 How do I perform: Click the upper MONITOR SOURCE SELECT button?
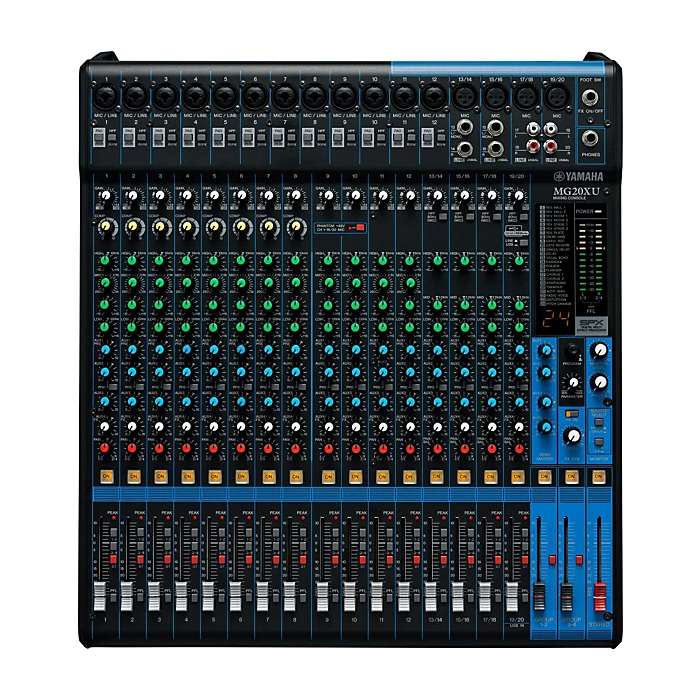pyautogui.click(x=599, y=422)
